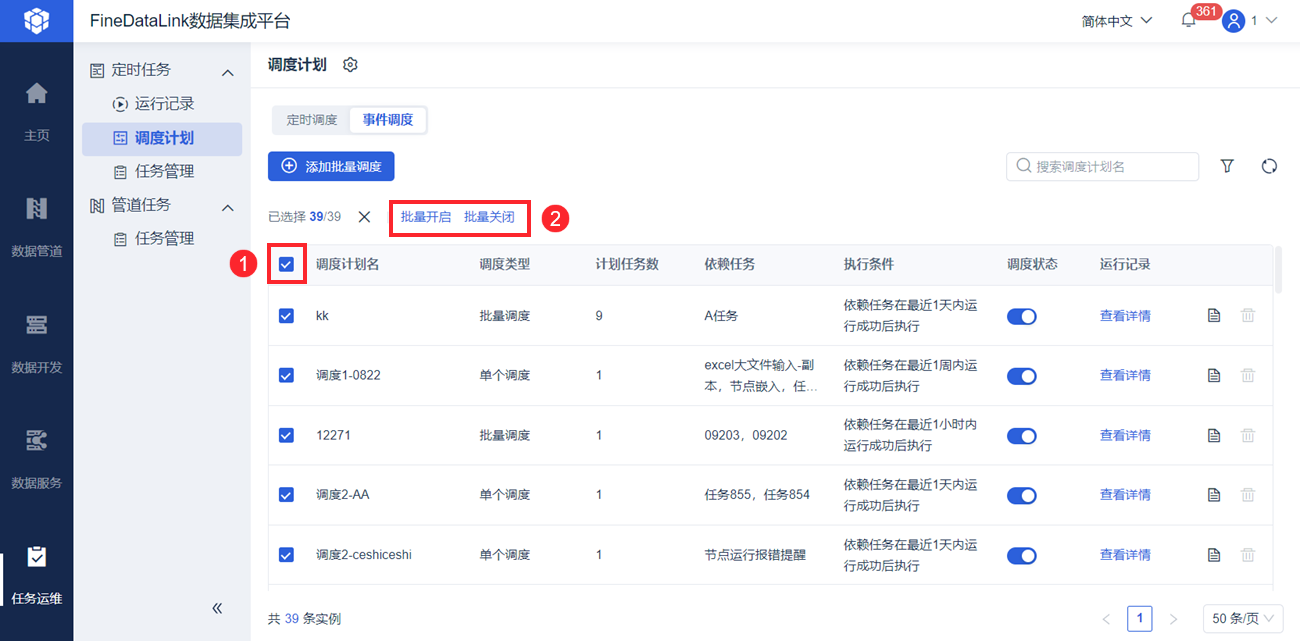
Task: Open the 简体中文 language dropdown
Action: point(1117,21)
